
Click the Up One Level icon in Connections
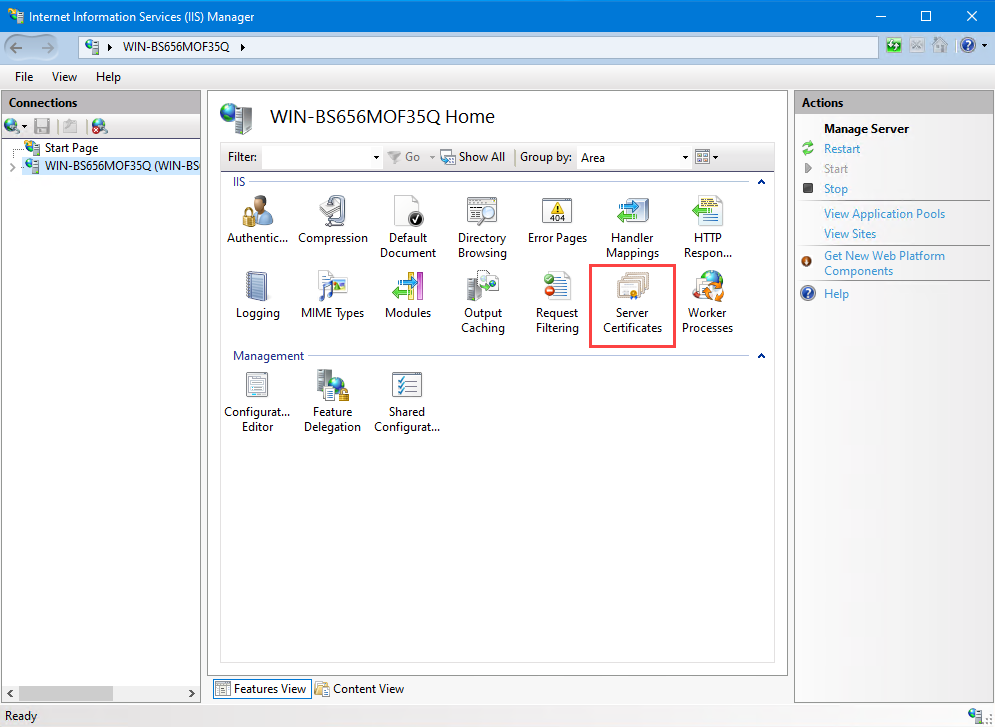coord(70,126)
